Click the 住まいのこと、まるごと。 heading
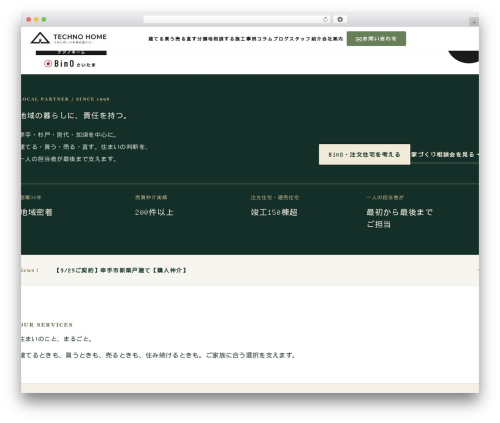This screenshot has width=500, height=423. click(x=57, y=339)
